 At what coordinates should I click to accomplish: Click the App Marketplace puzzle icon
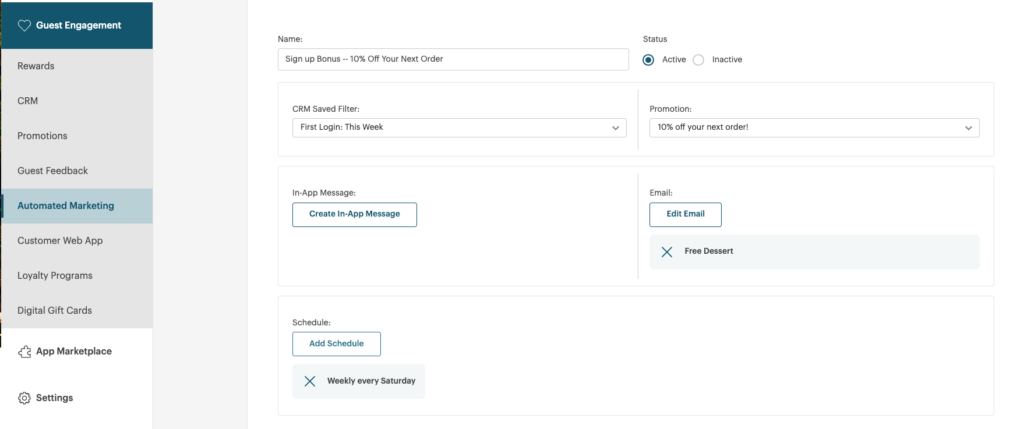[24, 352]
